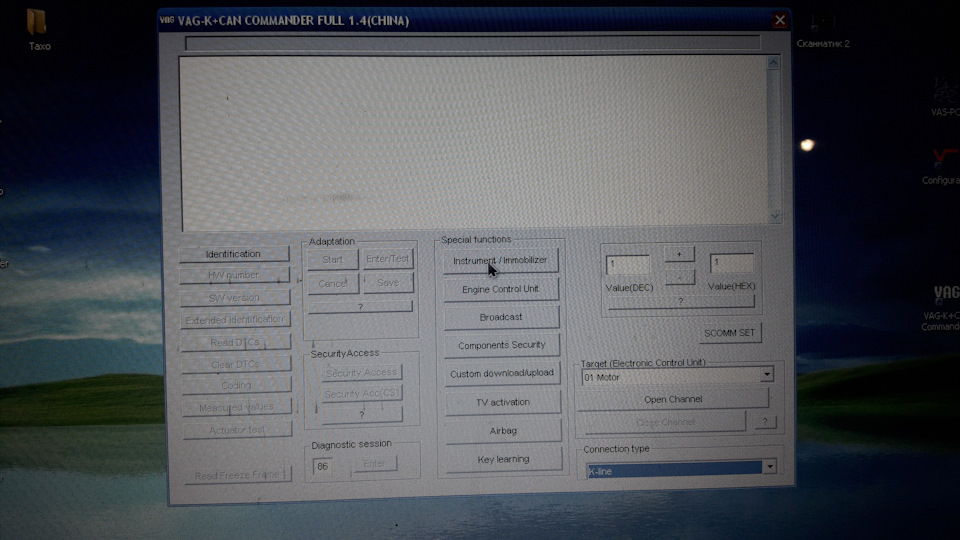Open the Configurator desktop shortcut
This screenshot has width=960, height=540.
[942, 167]
